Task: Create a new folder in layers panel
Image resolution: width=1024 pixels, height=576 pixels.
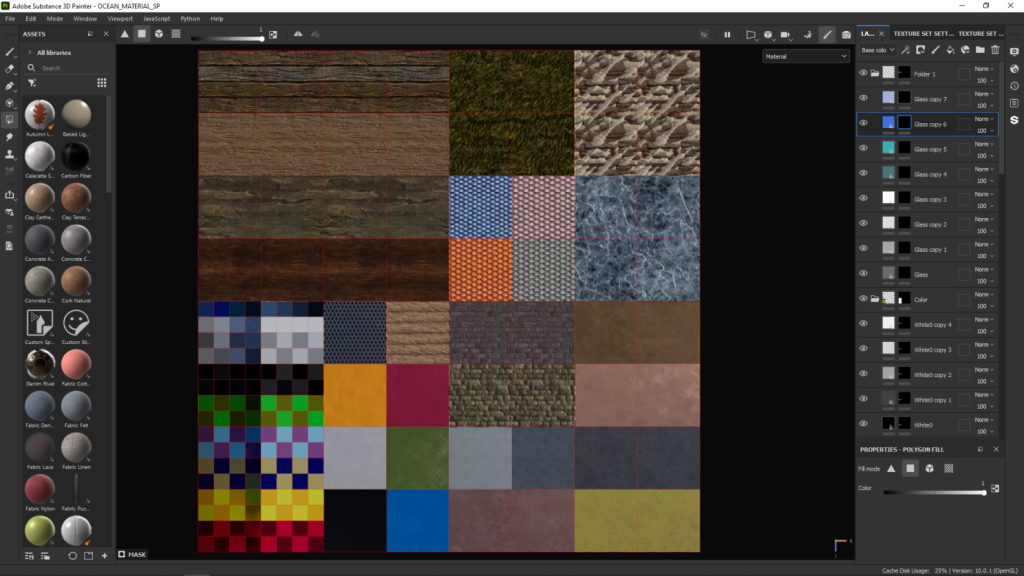Action: coord(980,49)
